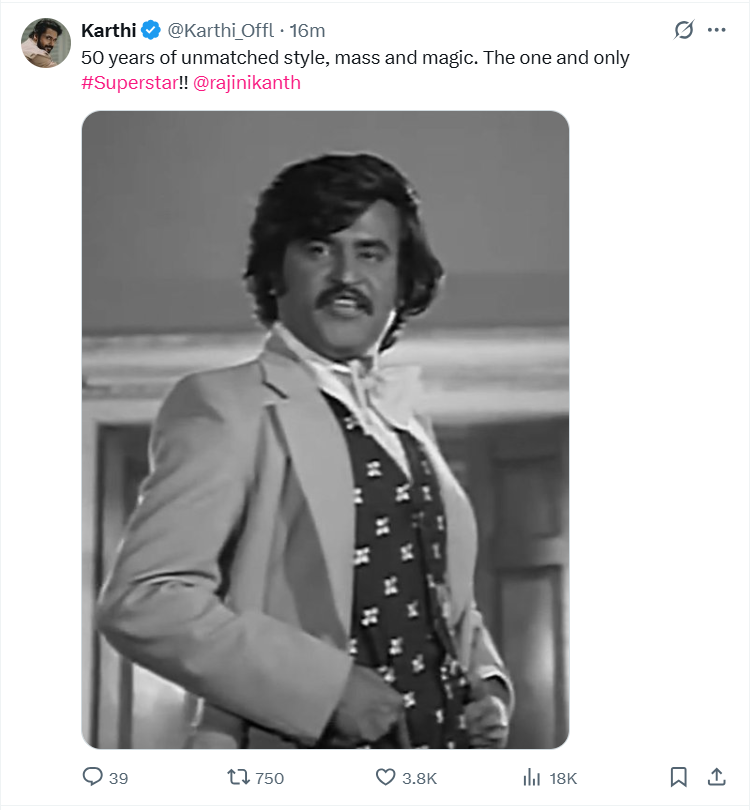Repost the tweet using the retweet icon
753x810 pixels.
click(x=238, y=777)
